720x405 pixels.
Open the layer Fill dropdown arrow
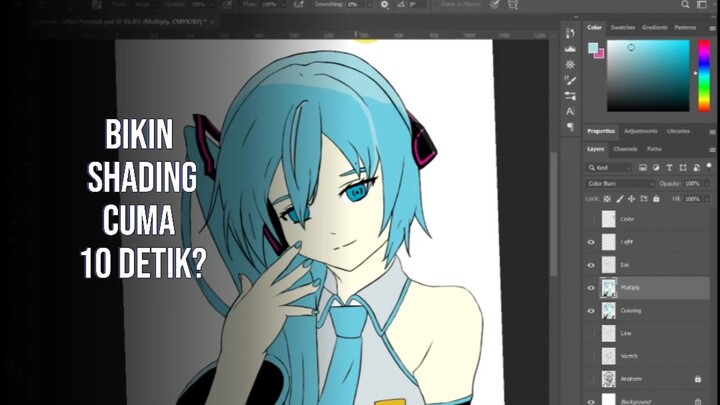[x=707, y=199]
